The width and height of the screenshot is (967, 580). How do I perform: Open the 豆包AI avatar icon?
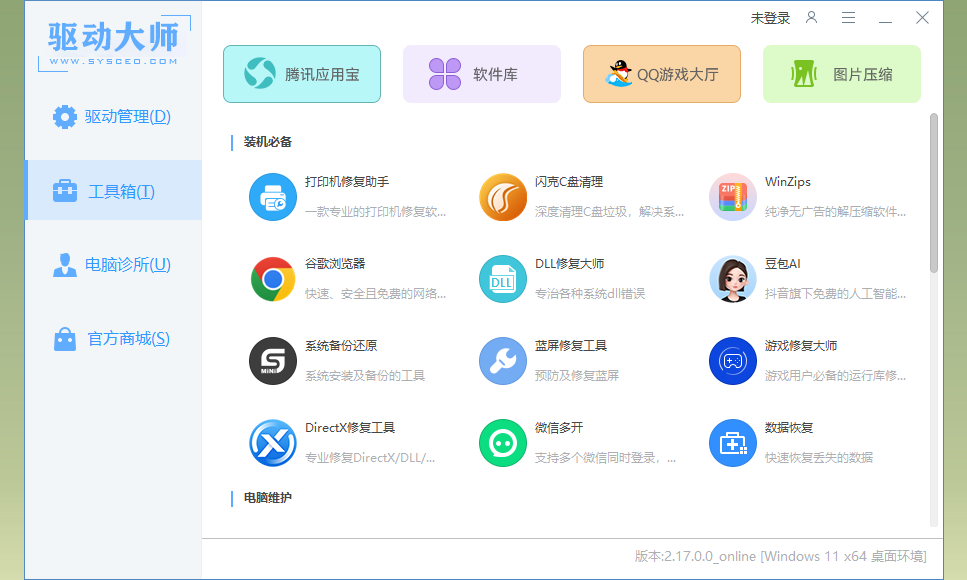pyautogui.click(x=732, y=279)
